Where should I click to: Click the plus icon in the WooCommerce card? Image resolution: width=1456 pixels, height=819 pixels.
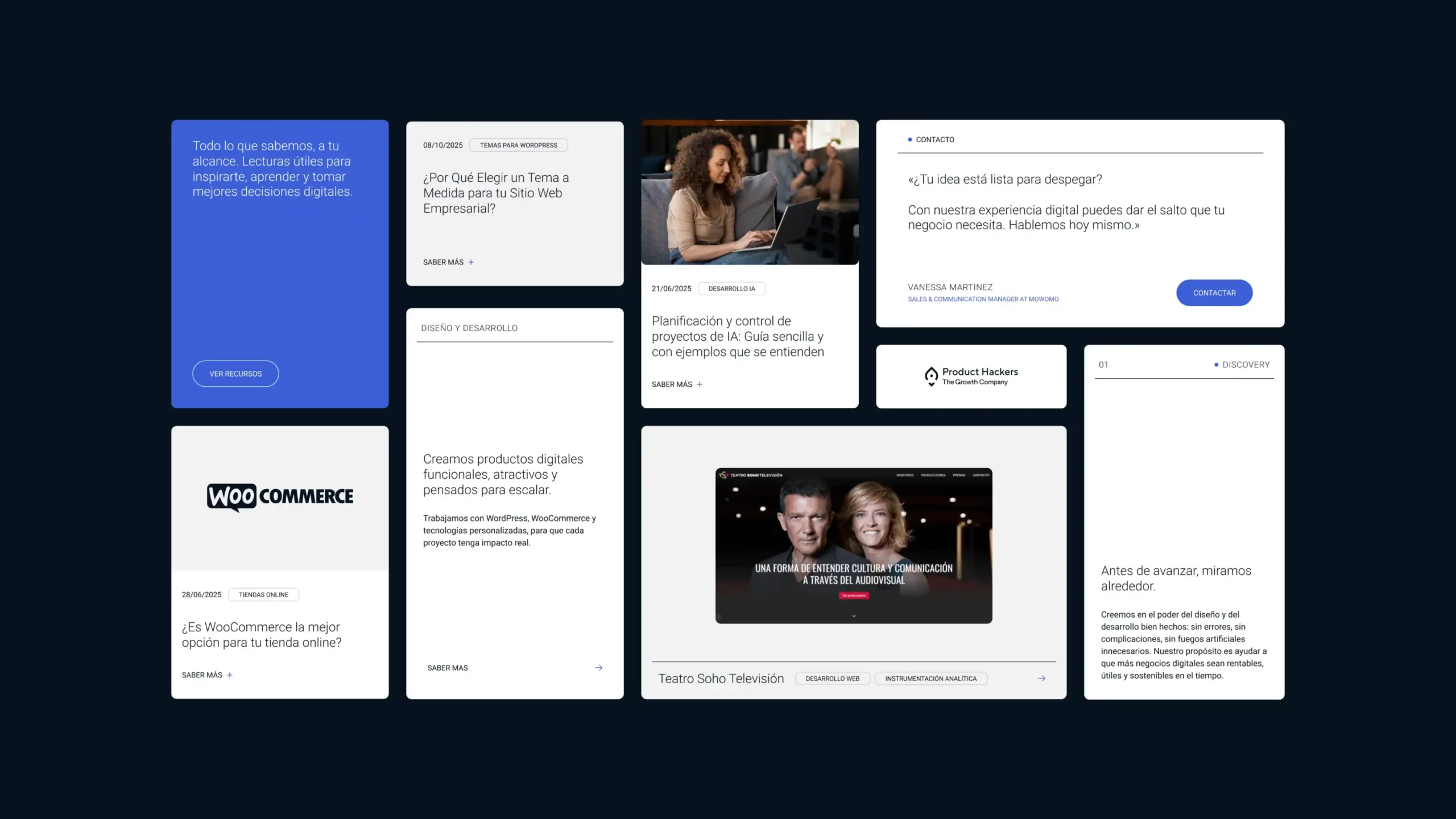[230, 675]
